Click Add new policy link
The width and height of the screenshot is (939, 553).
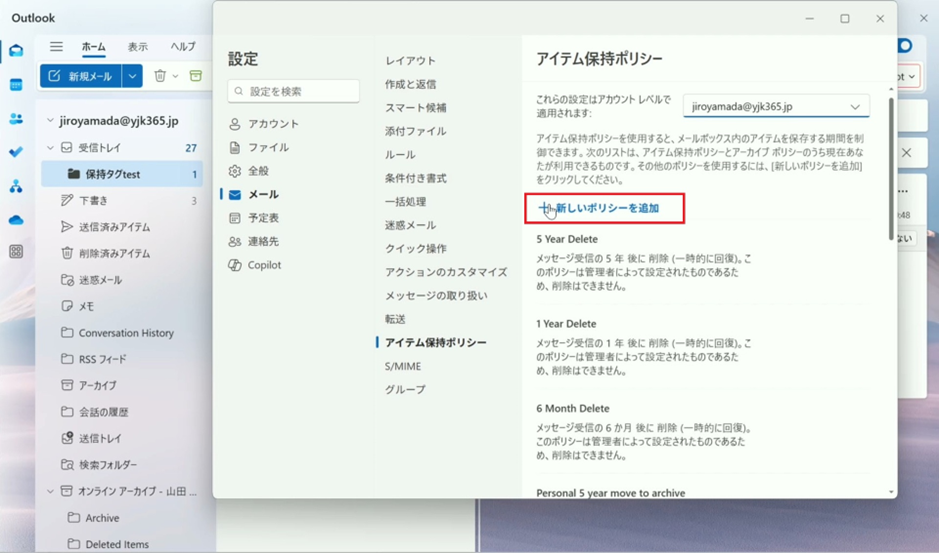[x=599, y=208]
